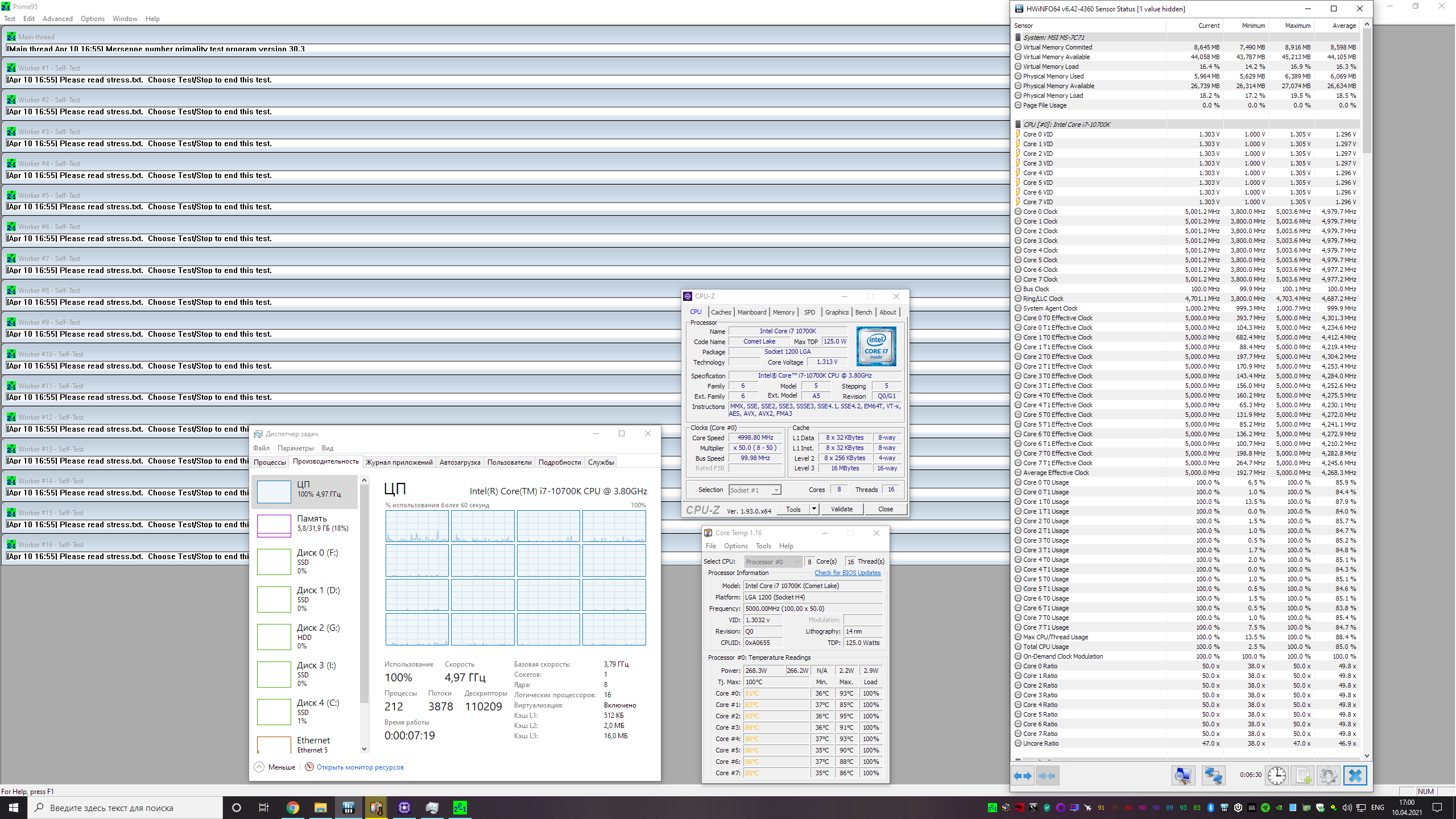Reset HWiNFO min/max values with clock icon
Viewport: 1456px width, 819px height.
coord(1276,776)
